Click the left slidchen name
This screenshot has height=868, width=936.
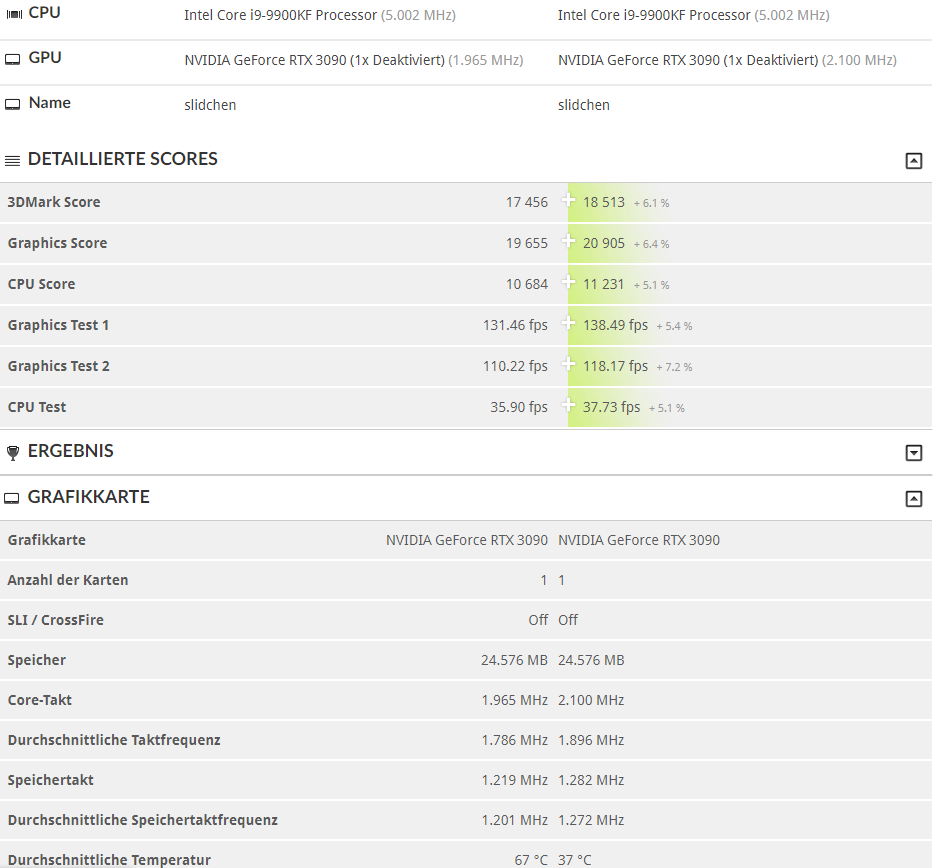tap(210, 105)
